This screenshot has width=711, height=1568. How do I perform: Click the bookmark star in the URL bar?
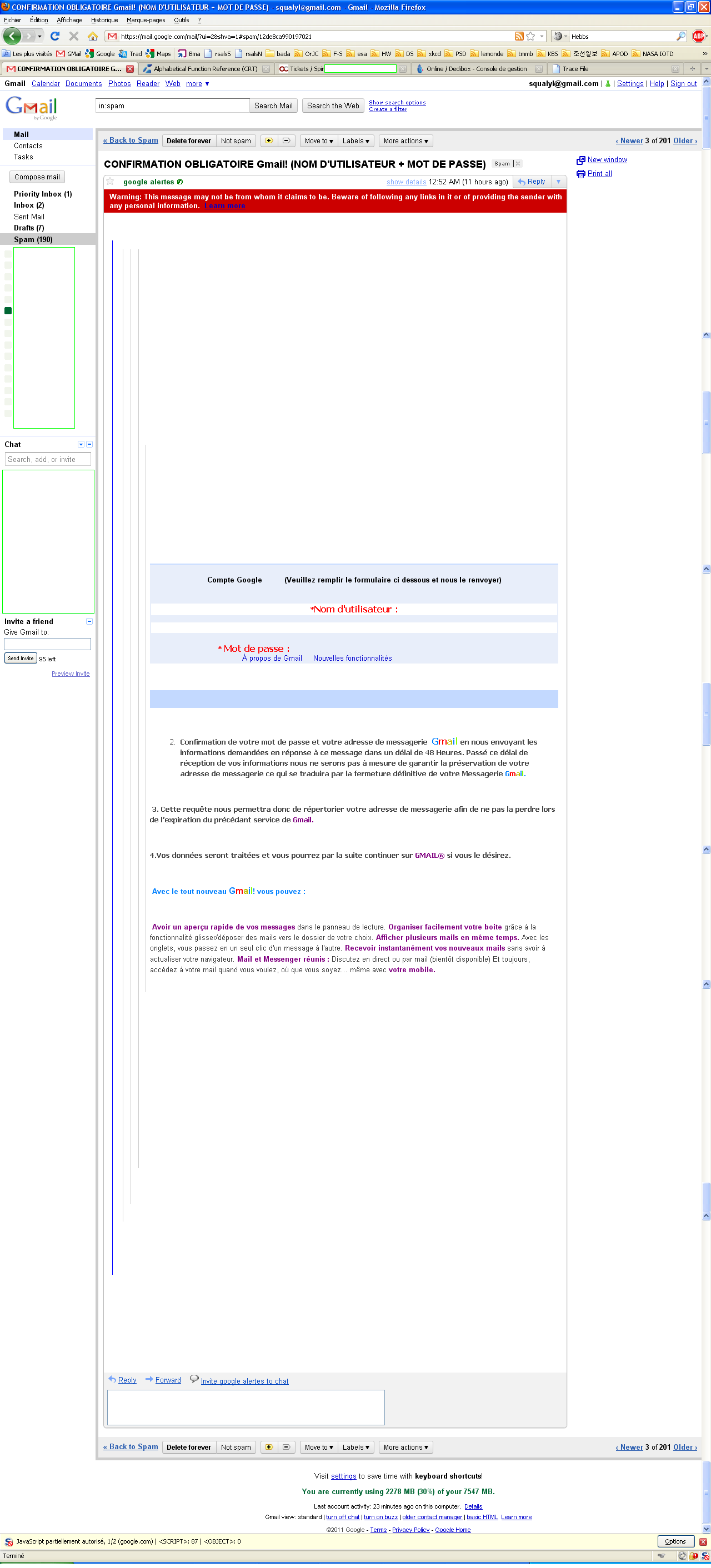[x=530, y=37]
